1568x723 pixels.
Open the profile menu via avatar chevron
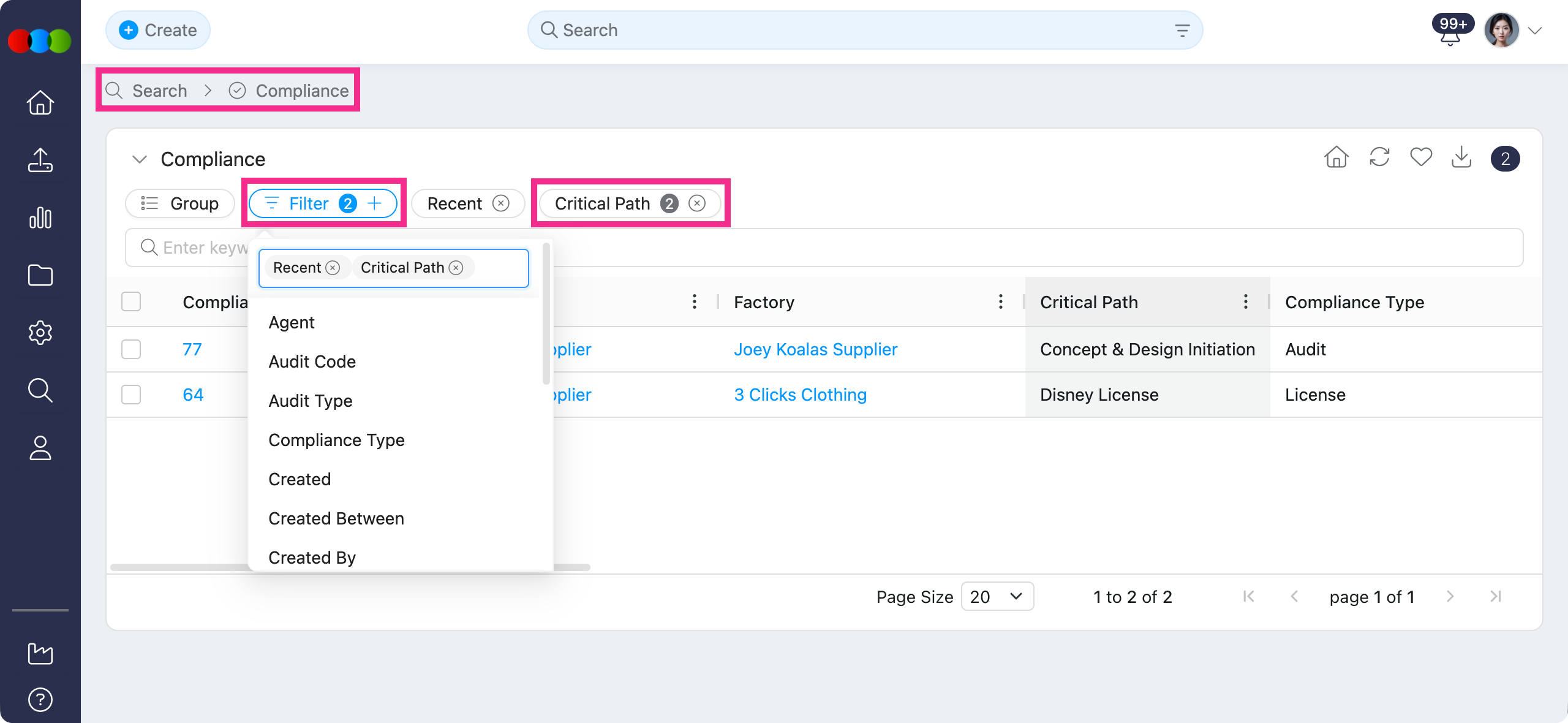pyautogui.click(x=1535, y=30)
